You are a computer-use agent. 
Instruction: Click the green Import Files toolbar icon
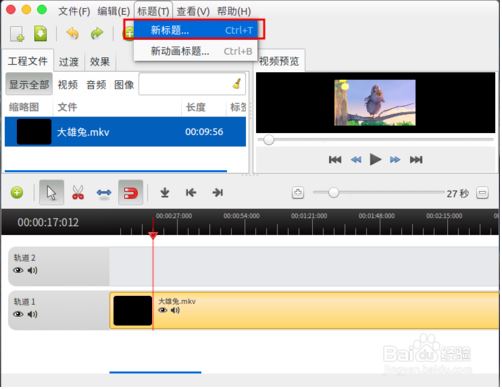(40, 34)
